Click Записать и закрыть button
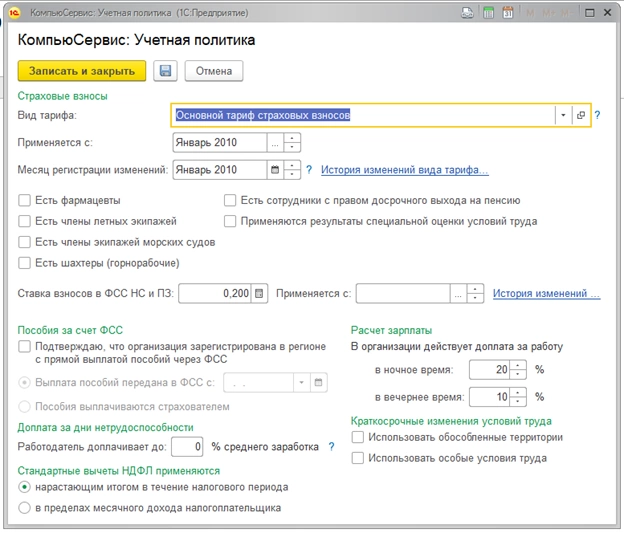Viewport: 624px width, 533px height. point(82,71)
